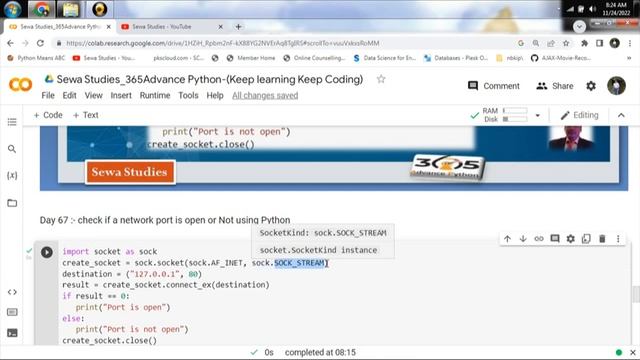The height and width of the screenshot is (360, 640).
Task: Open table of contents sidebar icon
Action: tap(12, 122)
